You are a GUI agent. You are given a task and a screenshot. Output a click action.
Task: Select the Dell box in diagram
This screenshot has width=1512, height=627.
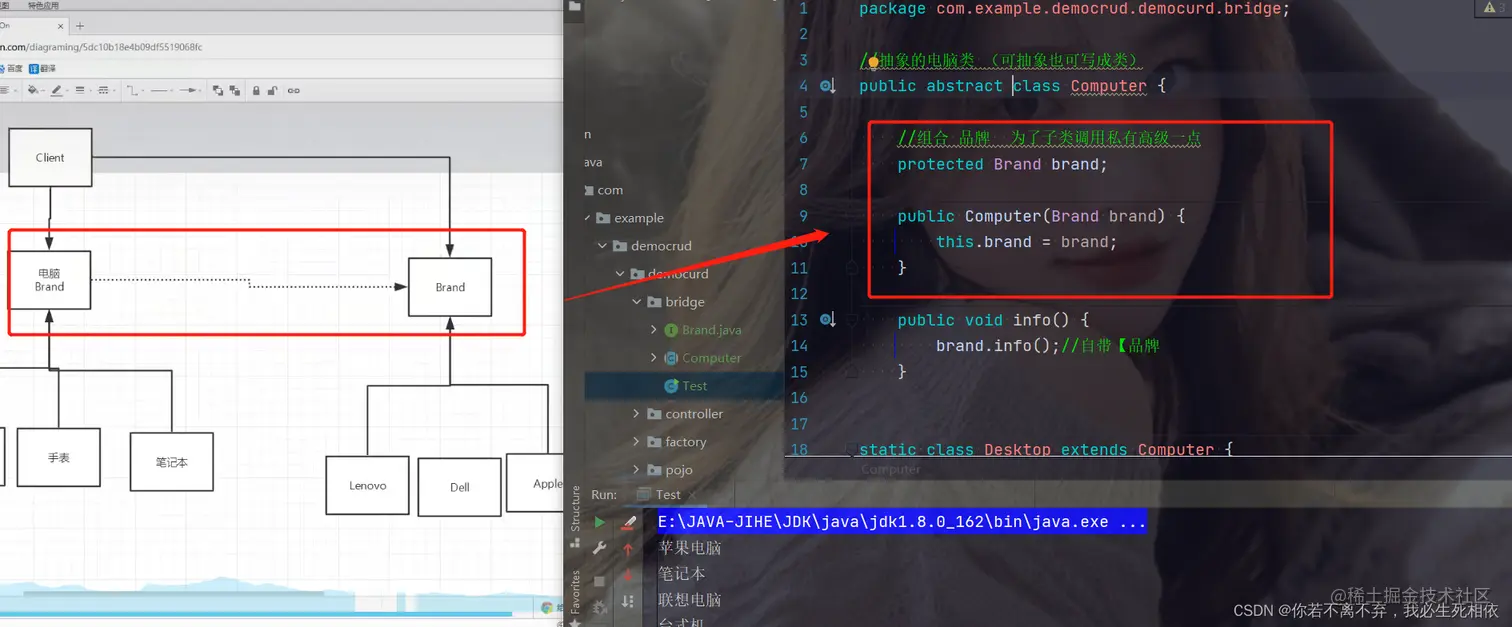pos(459,488)
